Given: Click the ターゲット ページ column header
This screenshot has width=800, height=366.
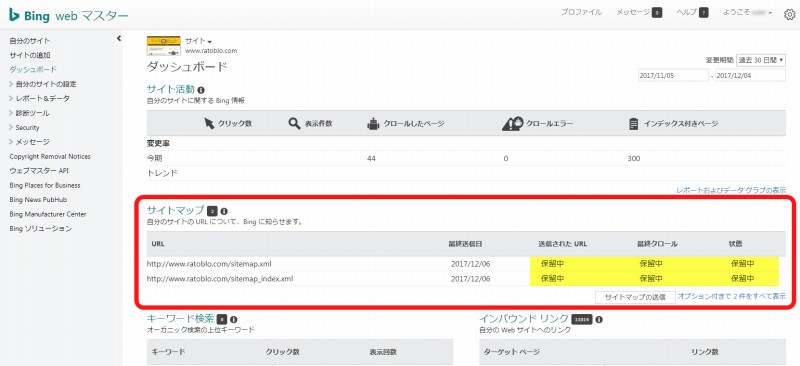Looking at the screenshot, I should click(x=512, y=352).
